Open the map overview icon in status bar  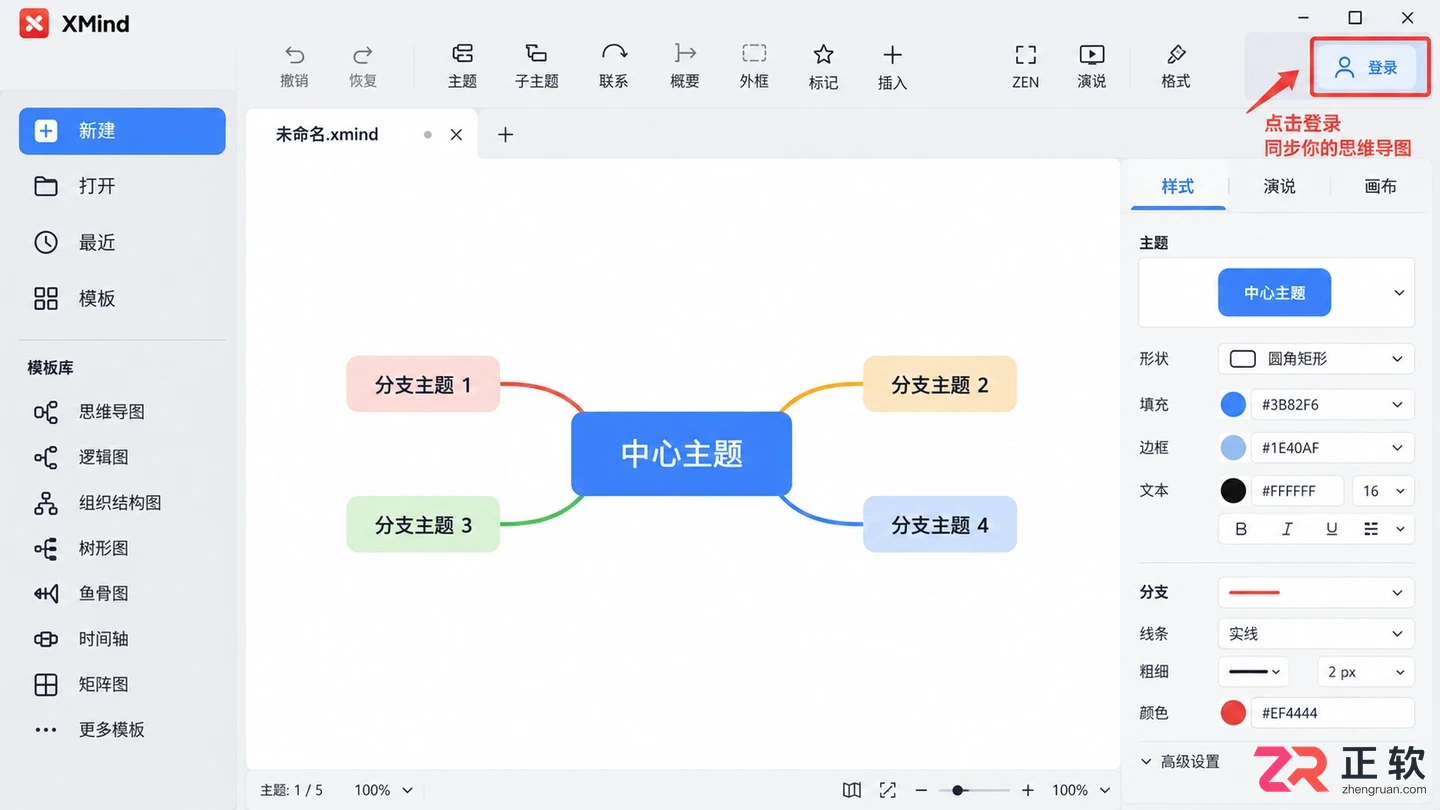click(x=852, y=790)
